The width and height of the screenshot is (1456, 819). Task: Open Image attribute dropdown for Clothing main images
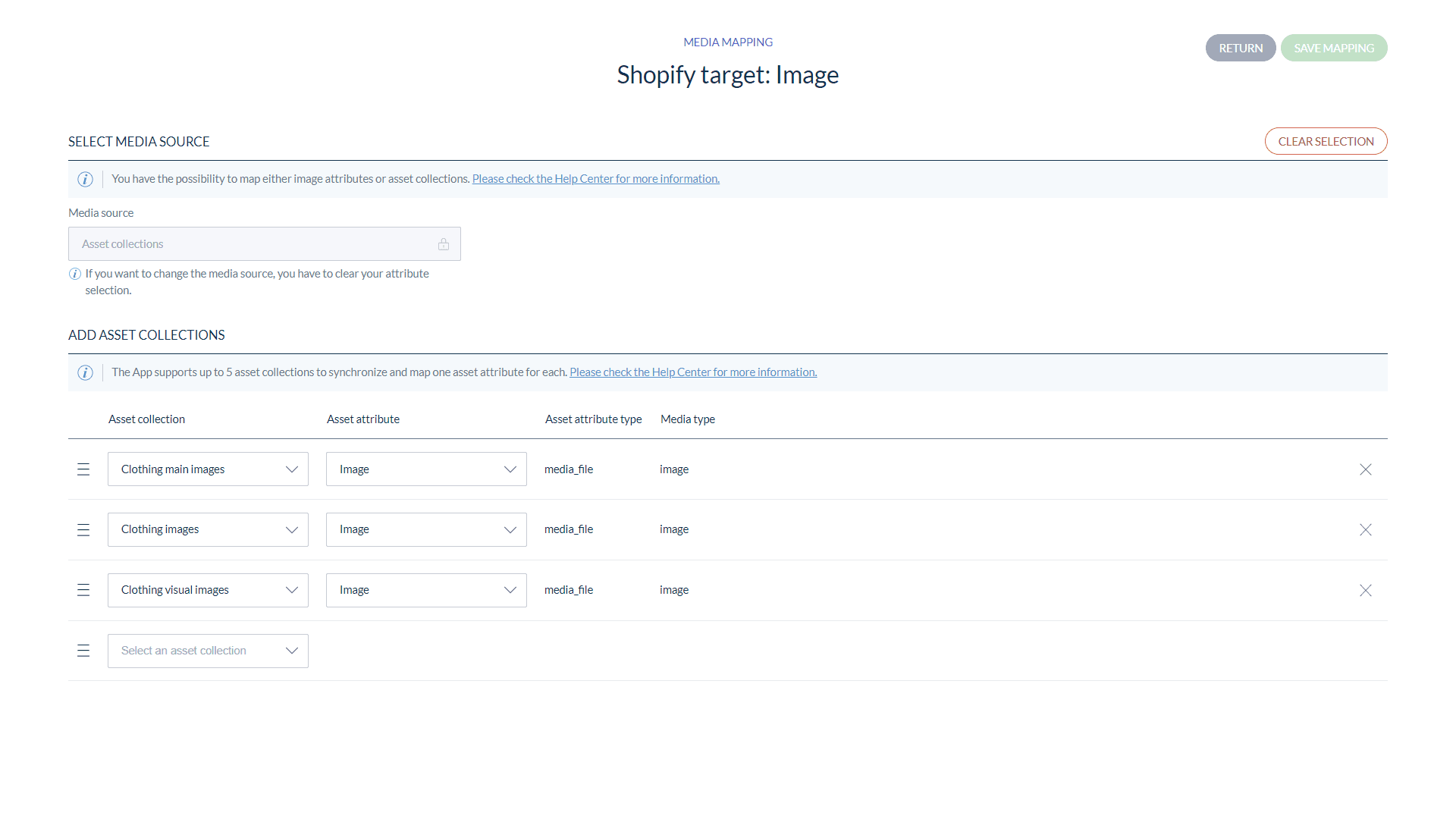coord(426,469)
